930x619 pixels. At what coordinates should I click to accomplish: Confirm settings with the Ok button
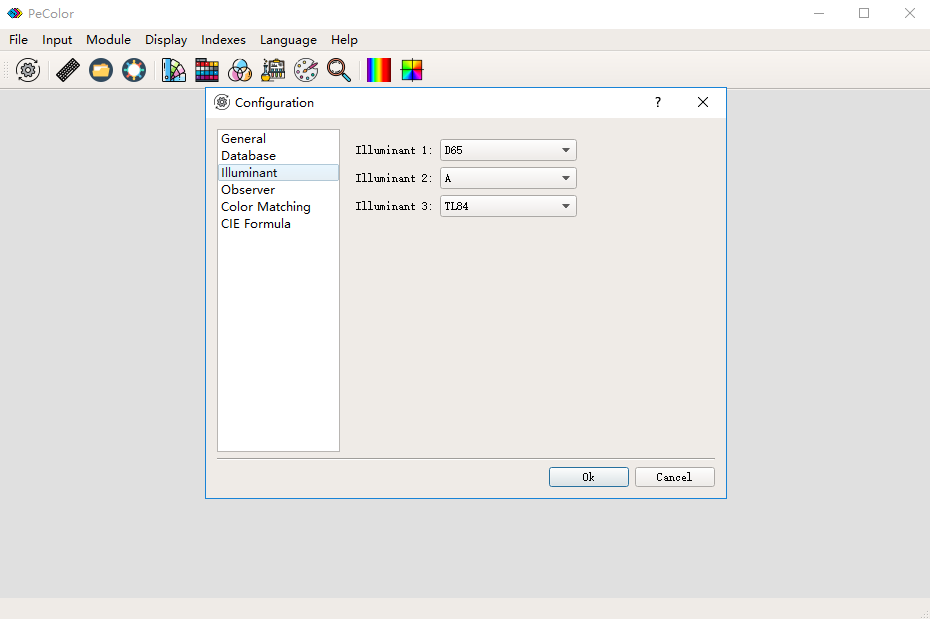click(588, 477)
